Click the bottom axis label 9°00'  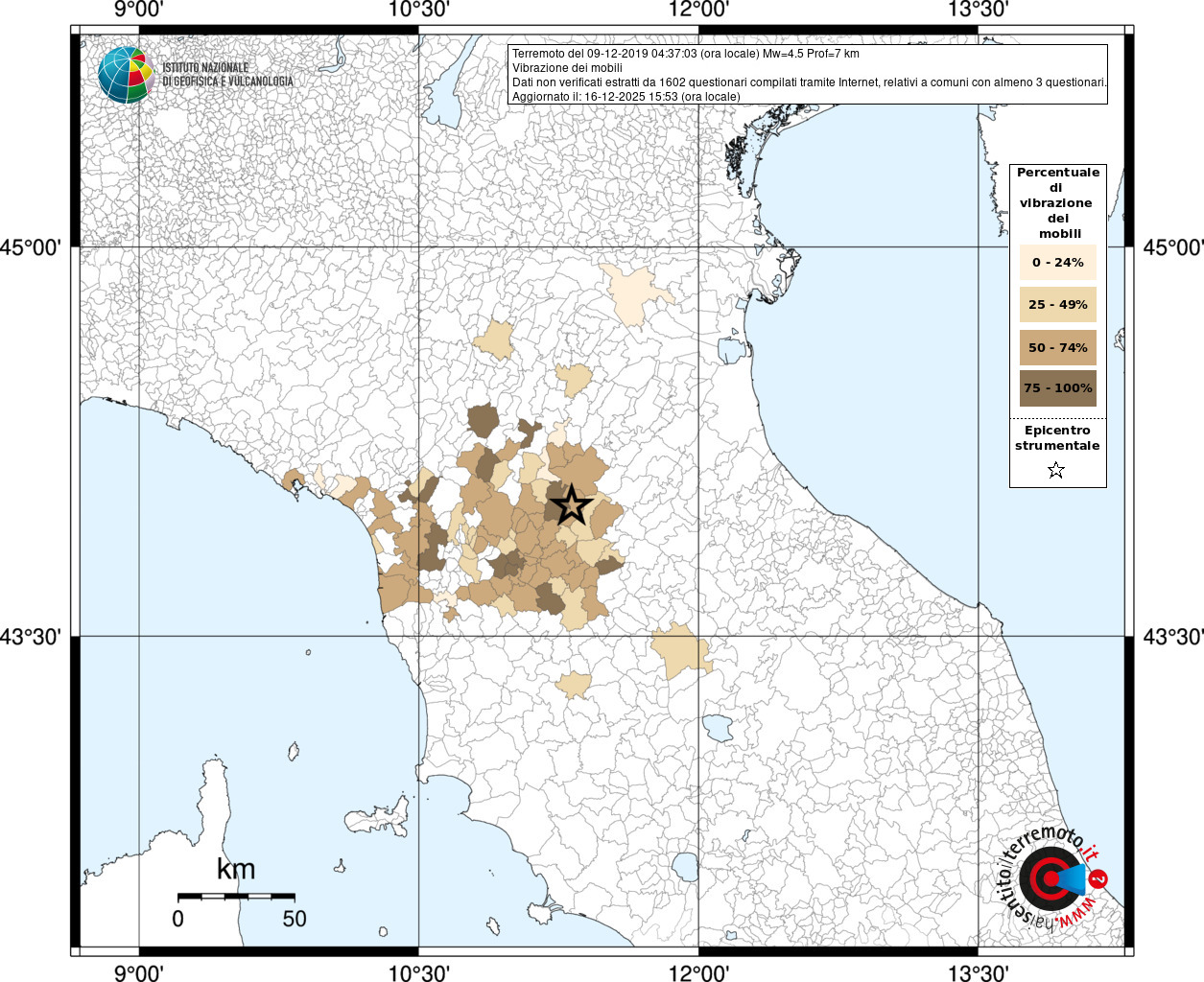coord(138,972)
